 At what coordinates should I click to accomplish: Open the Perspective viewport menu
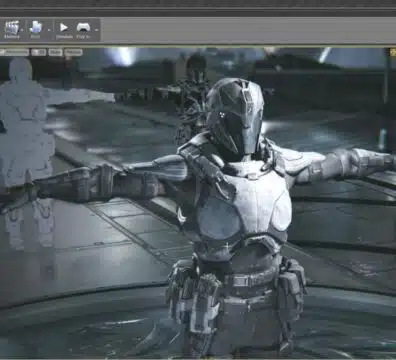(15, 52)
